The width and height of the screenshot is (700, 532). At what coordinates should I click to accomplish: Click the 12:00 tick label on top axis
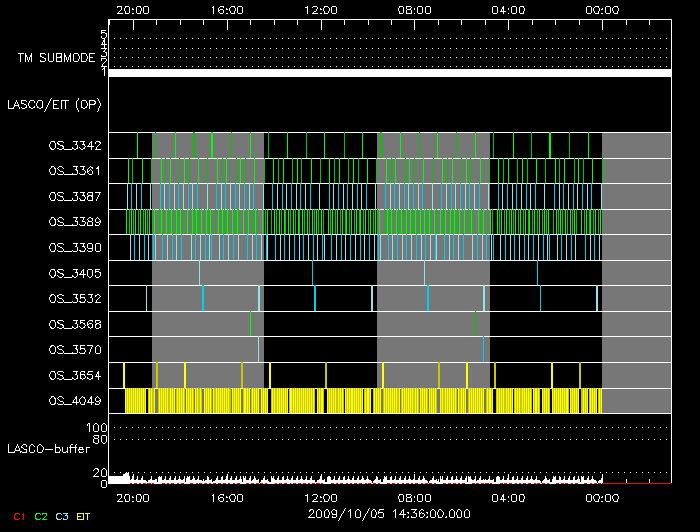click(321, 9)
